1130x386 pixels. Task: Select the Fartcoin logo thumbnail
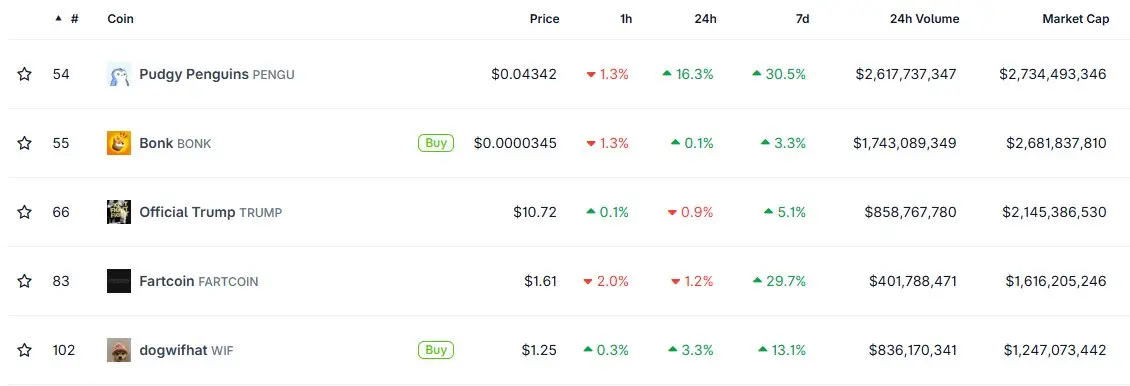[x=119, y=282]
